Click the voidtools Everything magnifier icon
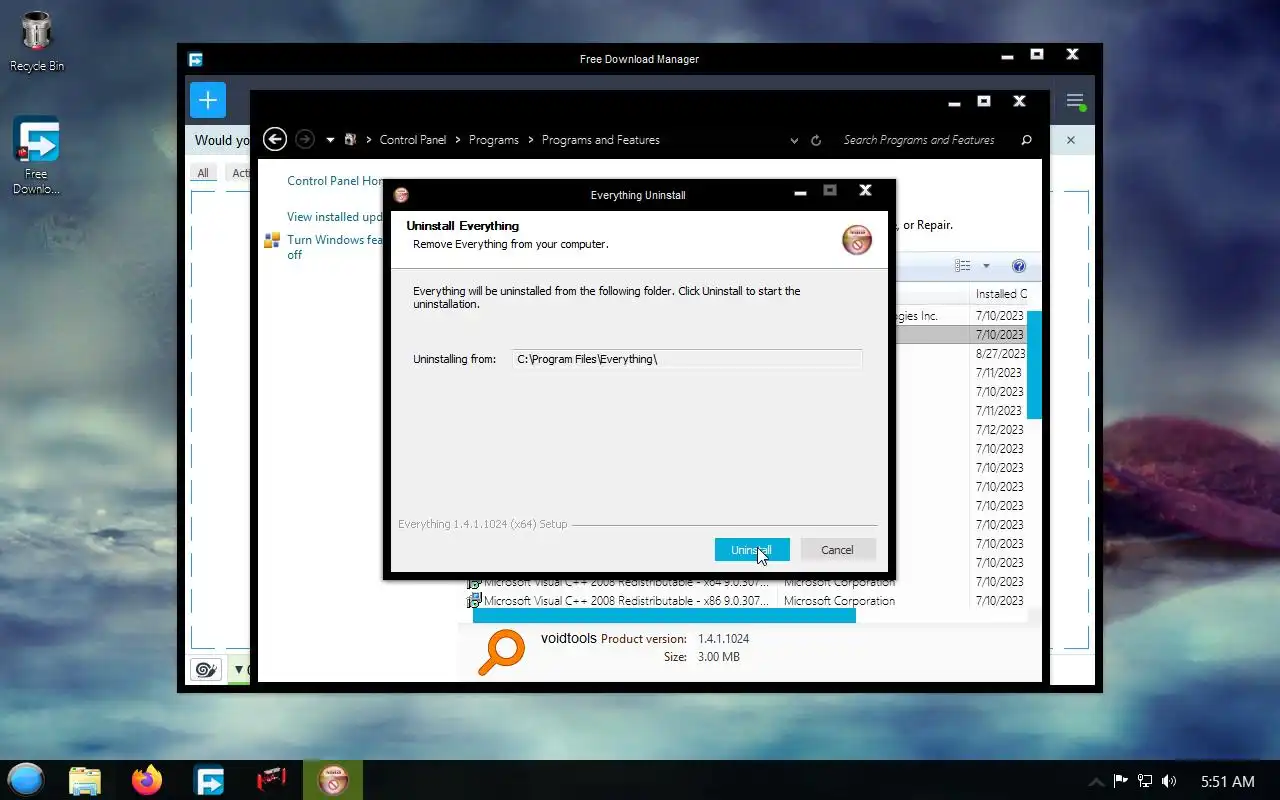Image resolution: width=1280 pixels, height=800 pixels. tap(501, 652)
